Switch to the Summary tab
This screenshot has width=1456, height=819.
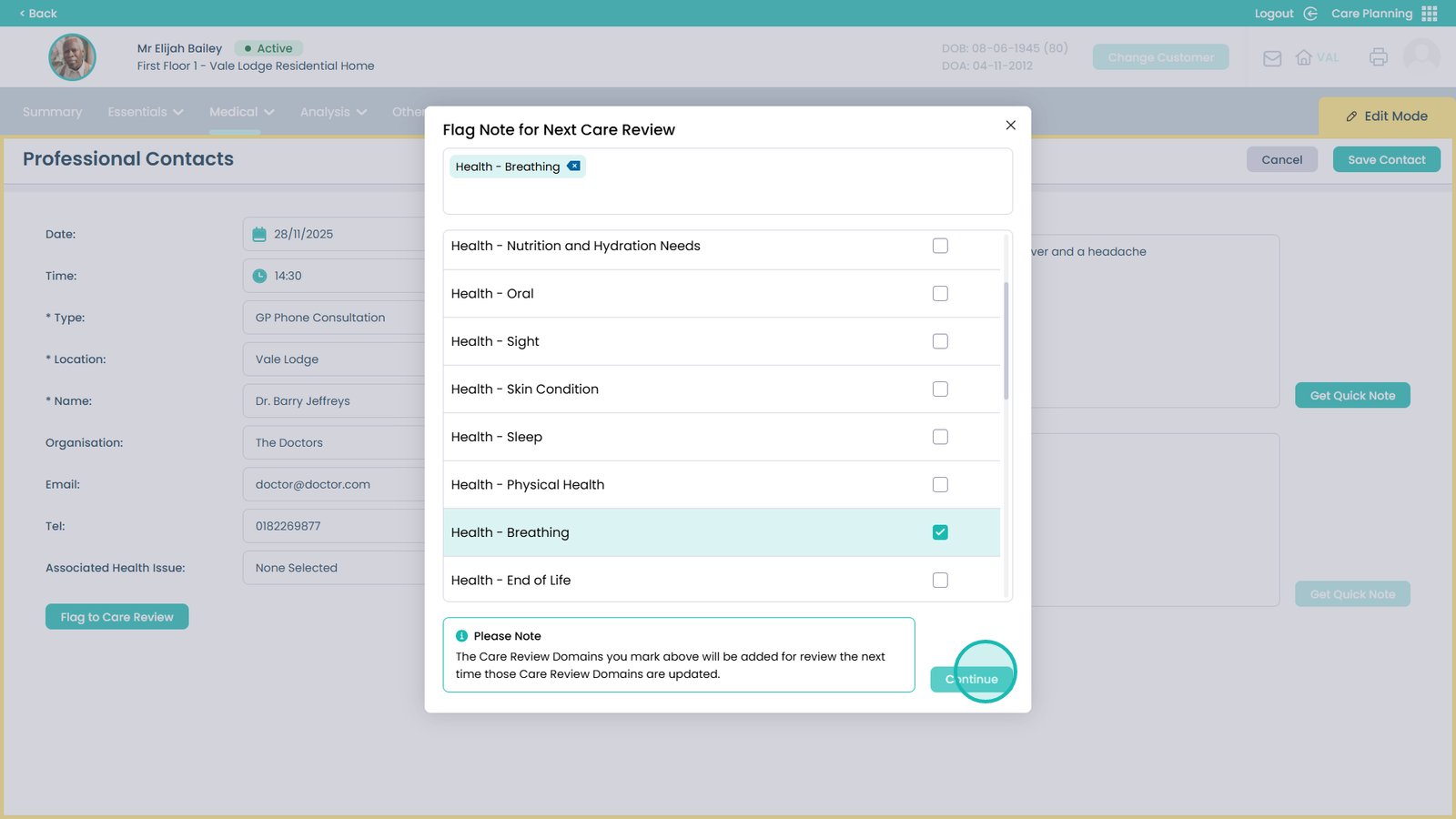point(52,112)
